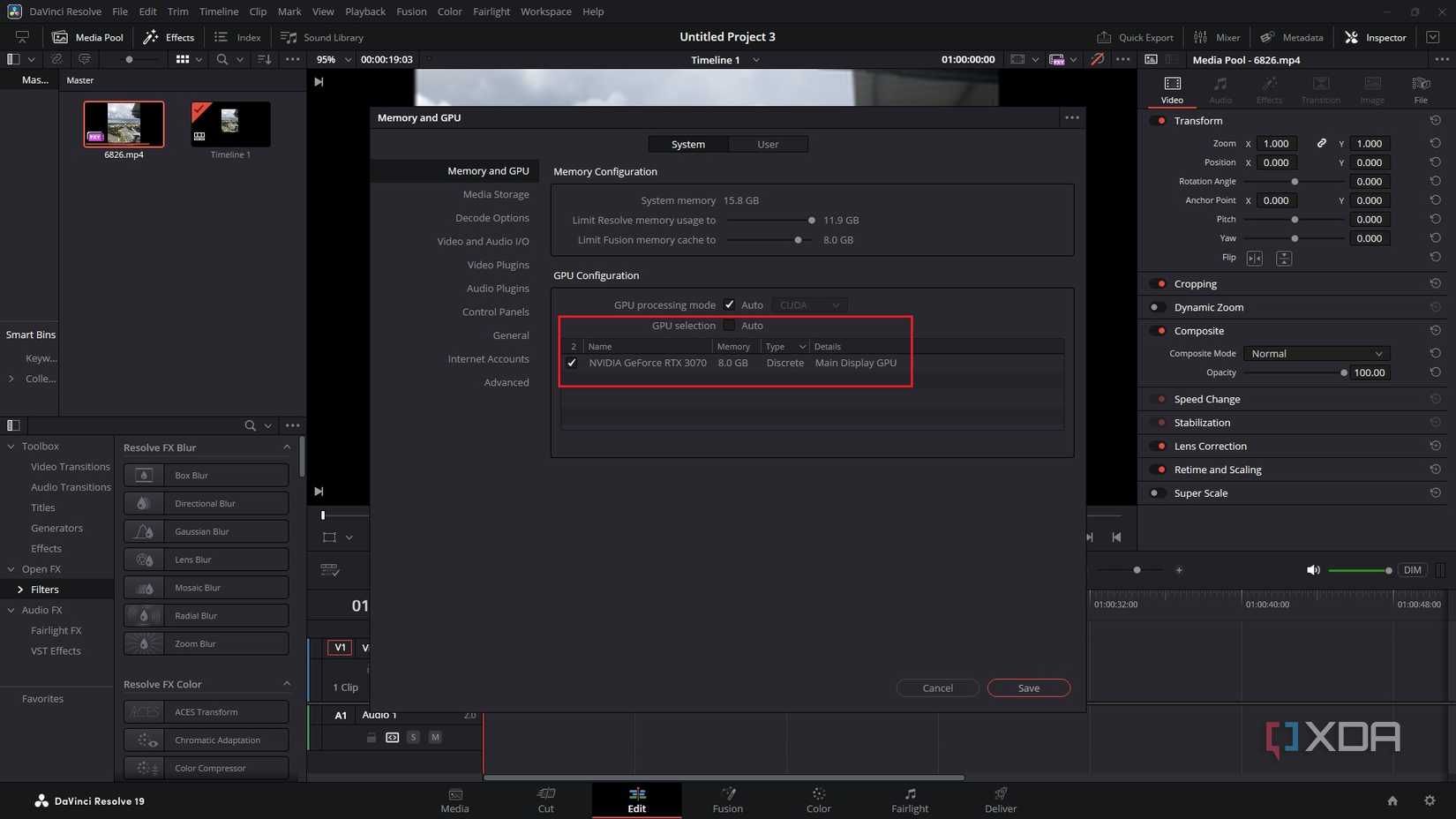The width and height of the screenshot is (1456, 819).
Task: Open the Mixer panel
Action: pos(1217,37)
